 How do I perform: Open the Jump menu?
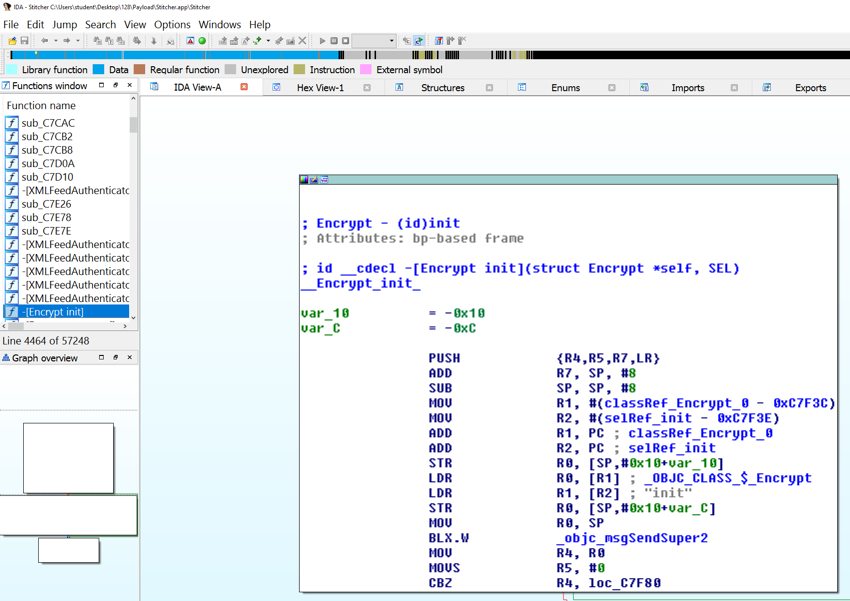click(x=64, y=24)
